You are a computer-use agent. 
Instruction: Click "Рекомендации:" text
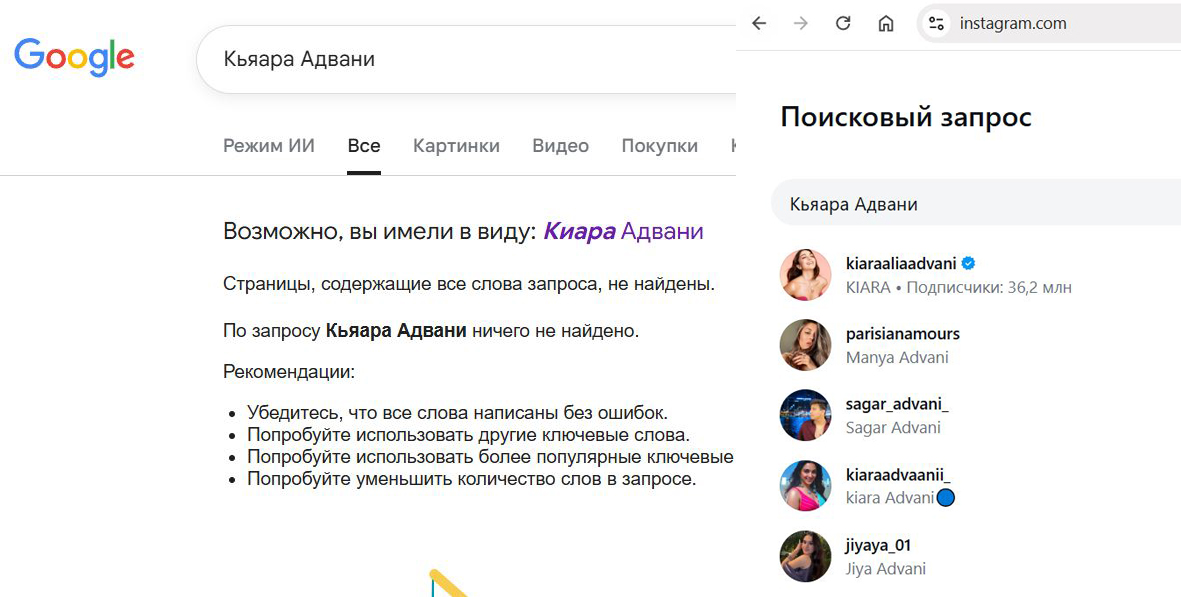coord(289,372)
